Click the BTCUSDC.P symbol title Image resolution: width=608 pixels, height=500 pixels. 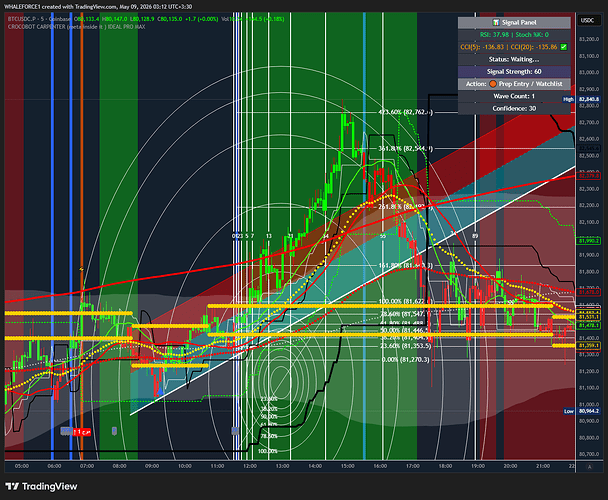click(x=22, y=19)
